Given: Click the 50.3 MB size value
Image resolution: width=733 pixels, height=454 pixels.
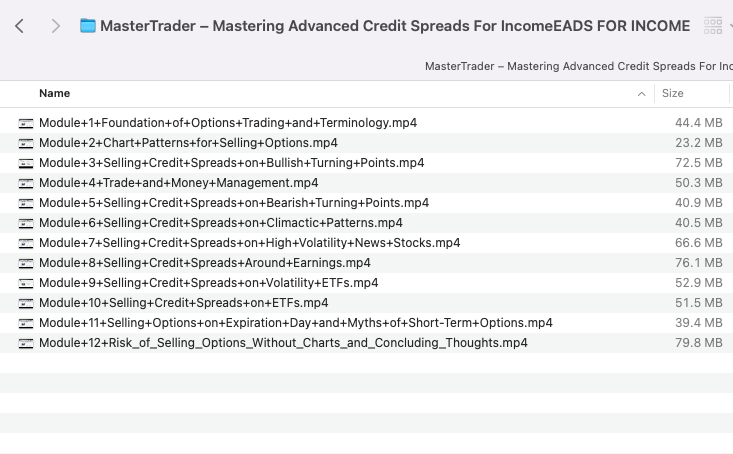Looking at the screenshot, I should pyautogui.click(x=699, y=183).
